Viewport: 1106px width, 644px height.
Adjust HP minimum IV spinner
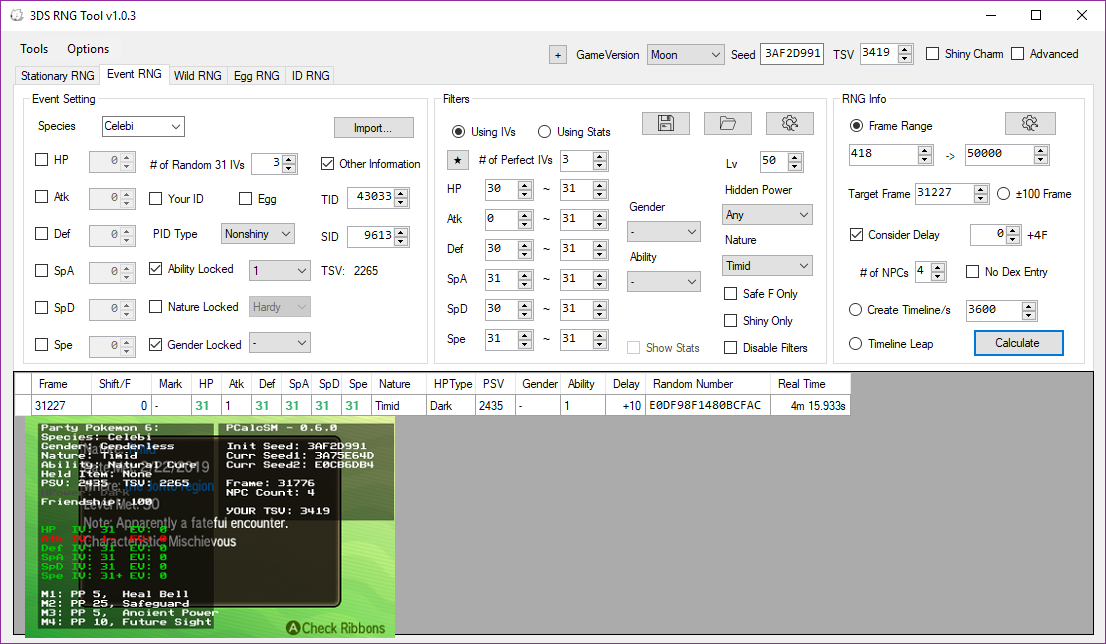point(525,189)
